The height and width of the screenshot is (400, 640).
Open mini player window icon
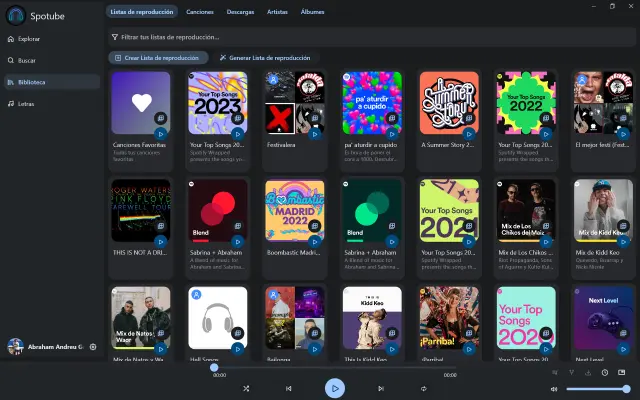click(x=621, y=373)
